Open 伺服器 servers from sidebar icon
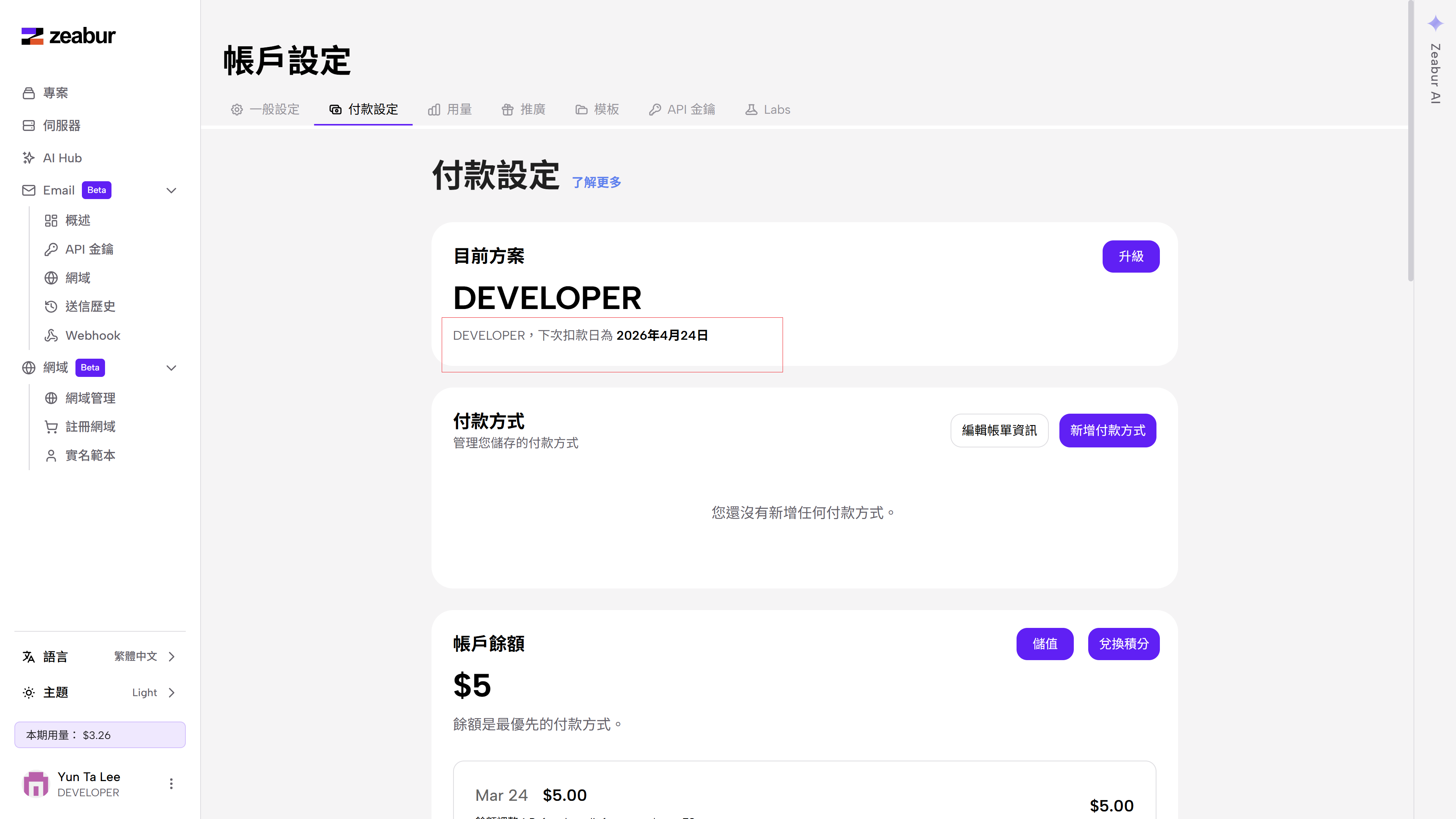 [x=29, y=126]
